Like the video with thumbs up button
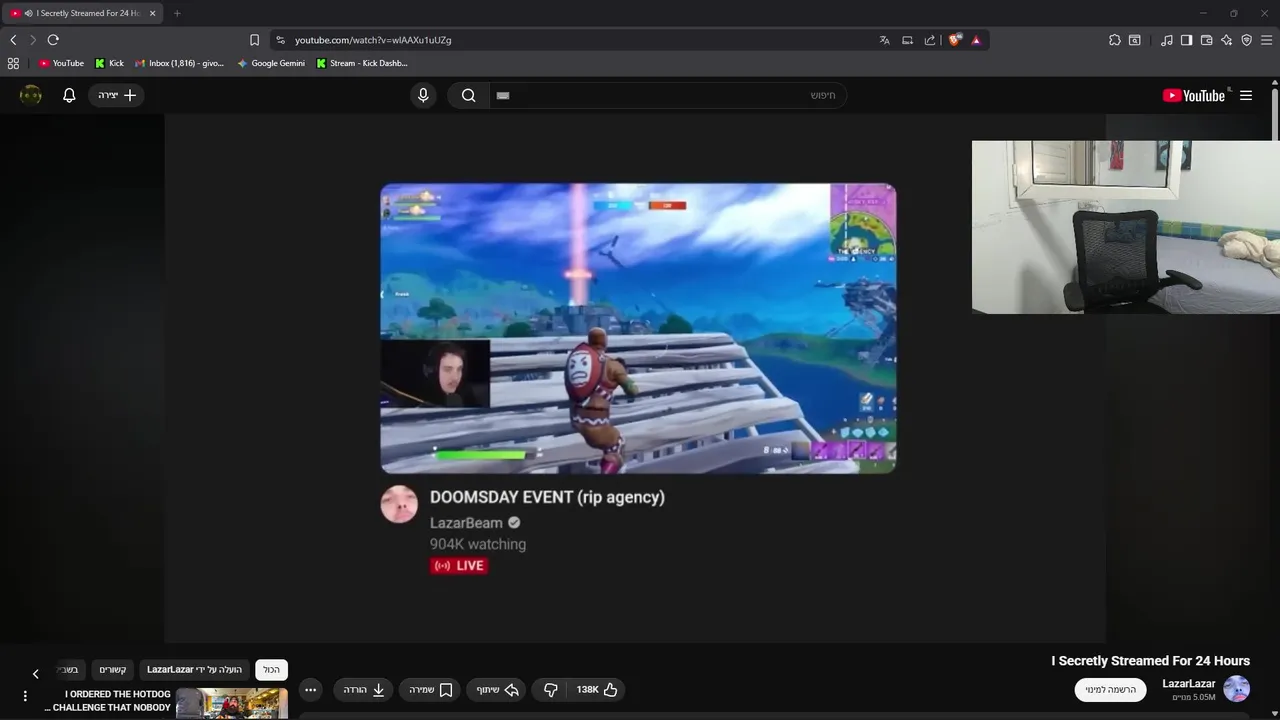 pyautogui.click(x=597, y=690)
